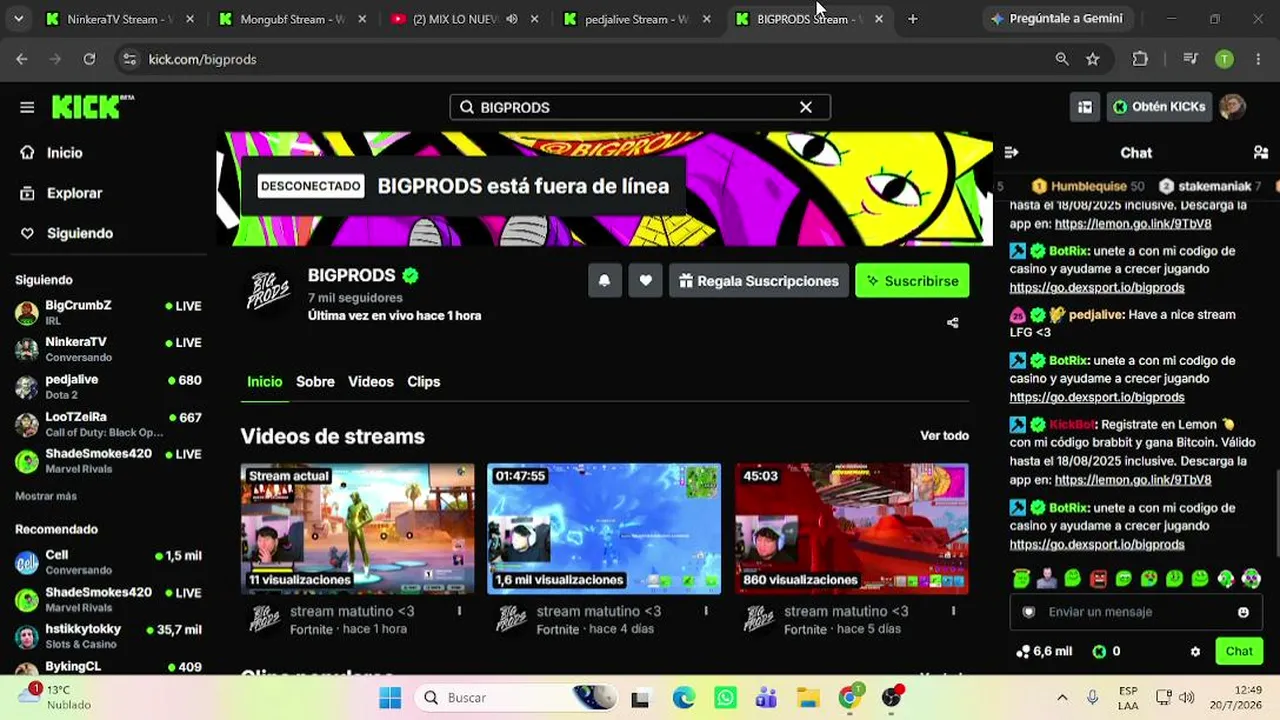Open pedjalive from the followed list
This screenshot has height=720, width=1280.
108,386
